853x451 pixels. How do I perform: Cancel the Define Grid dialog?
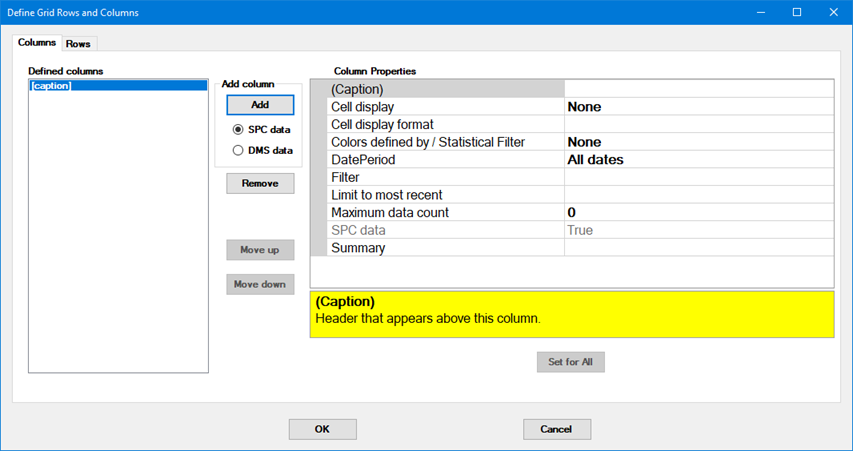556,429
